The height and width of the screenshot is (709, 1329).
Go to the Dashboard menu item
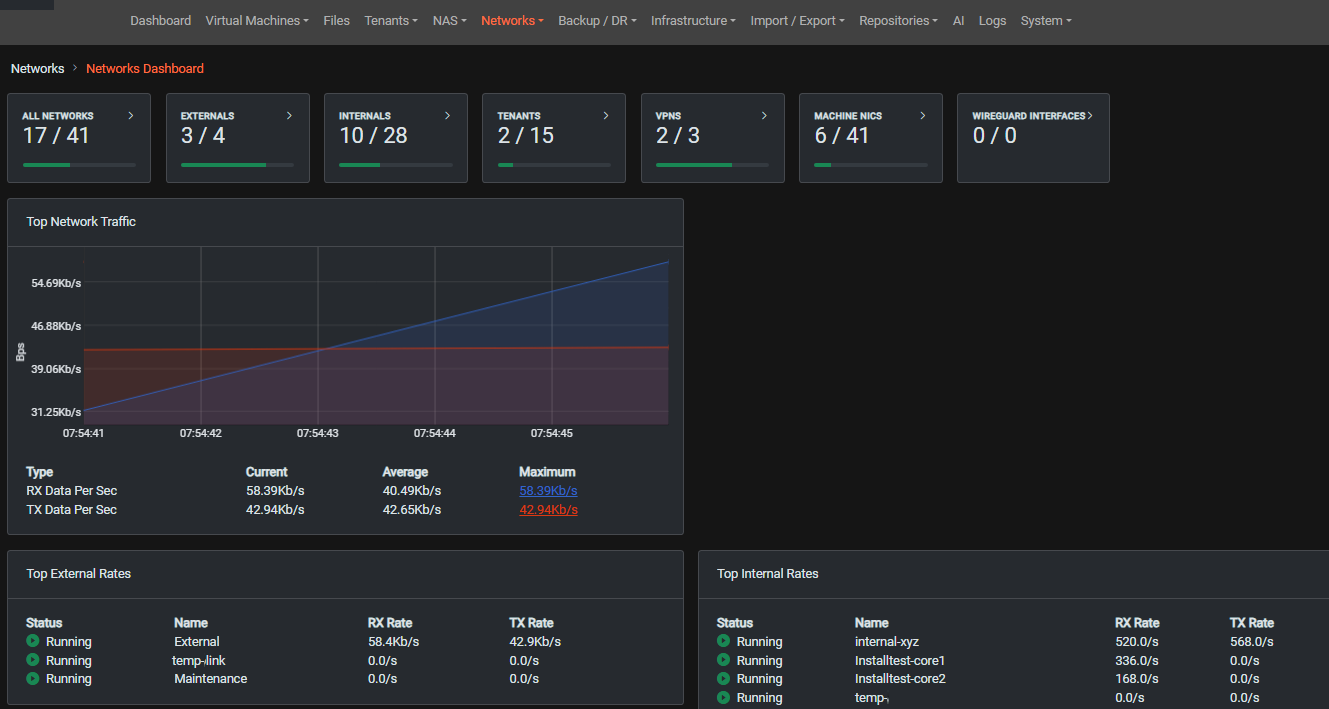point(160,21)
